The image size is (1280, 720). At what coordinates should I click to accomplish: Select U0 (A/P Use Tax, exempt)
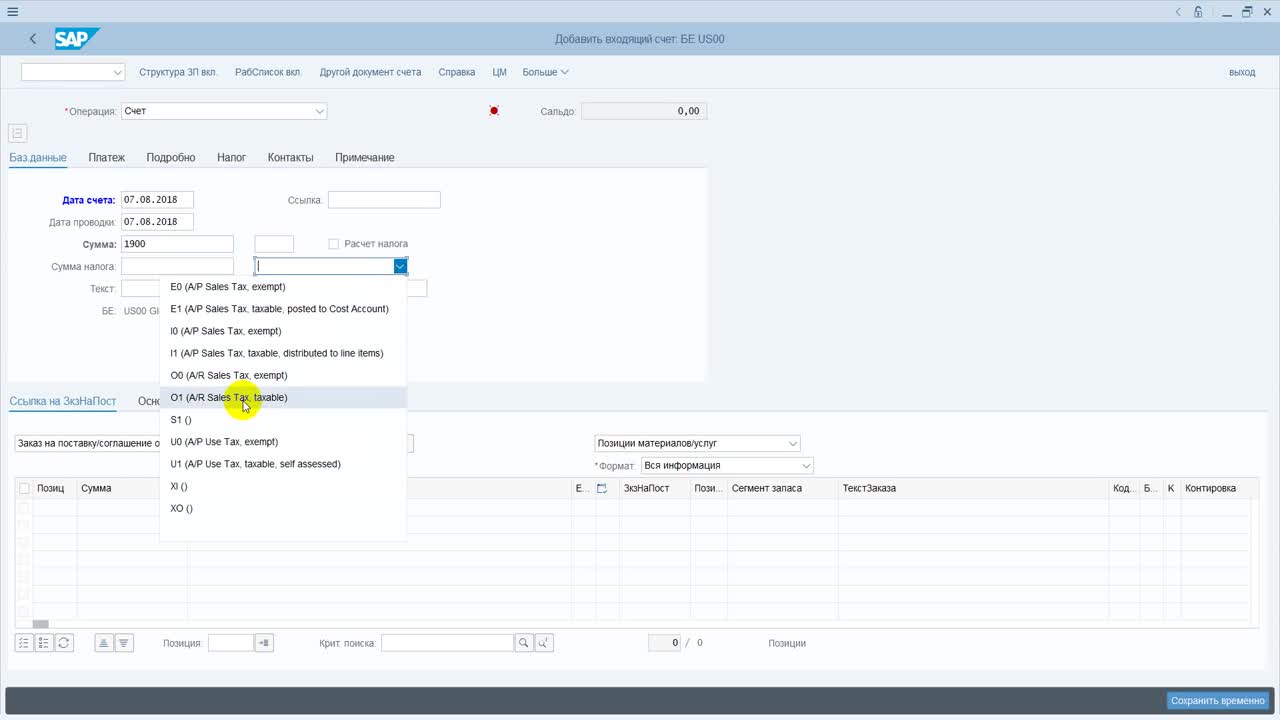click(283, 442)
